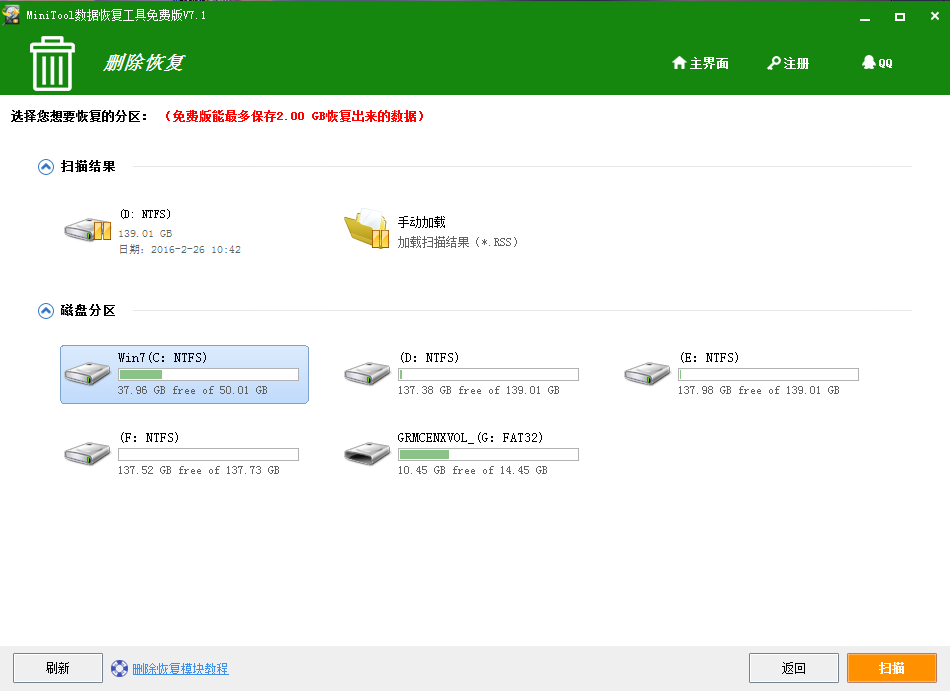Click the D: partition usage bar
950x691 pixels.
488,375
